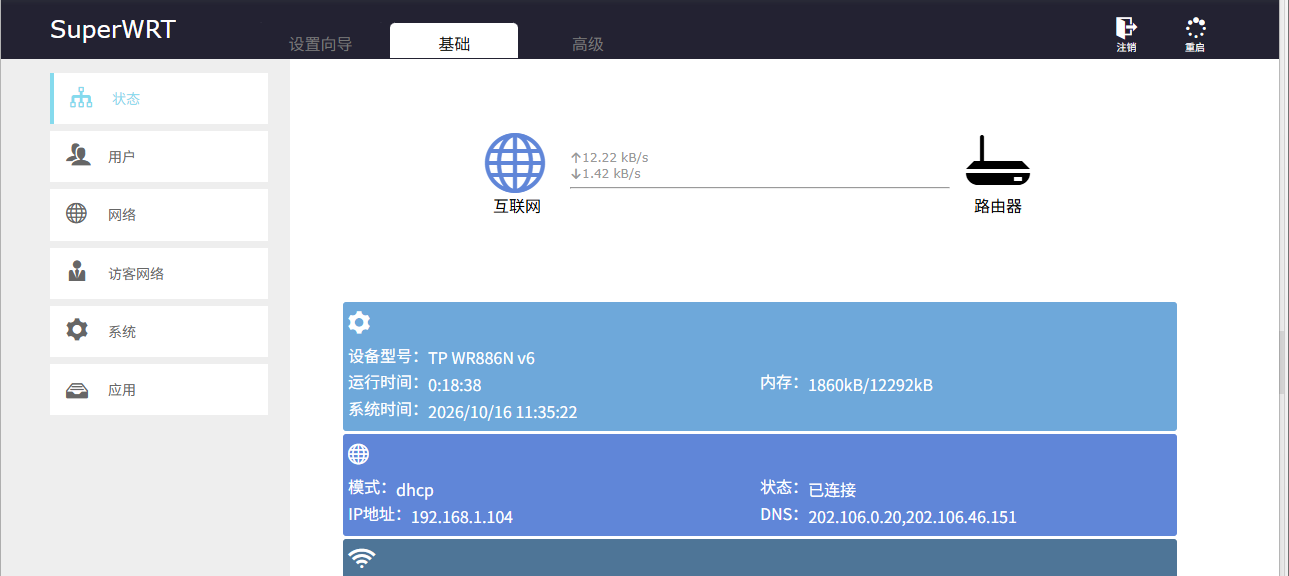Click the globe icon in WAN panel
Viewport: 1289px width, 576px height.
358,454
